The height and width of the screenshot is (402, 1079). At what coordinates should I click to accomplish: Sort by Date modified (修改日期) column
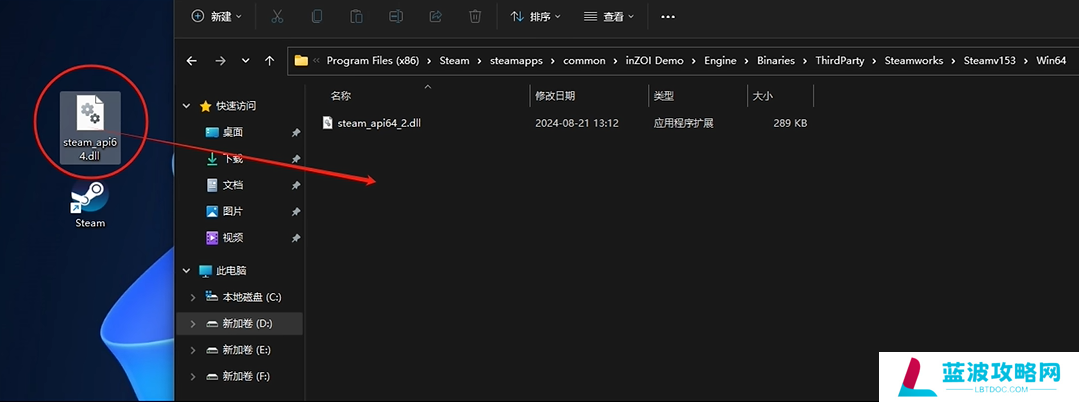tap(555, 96)
